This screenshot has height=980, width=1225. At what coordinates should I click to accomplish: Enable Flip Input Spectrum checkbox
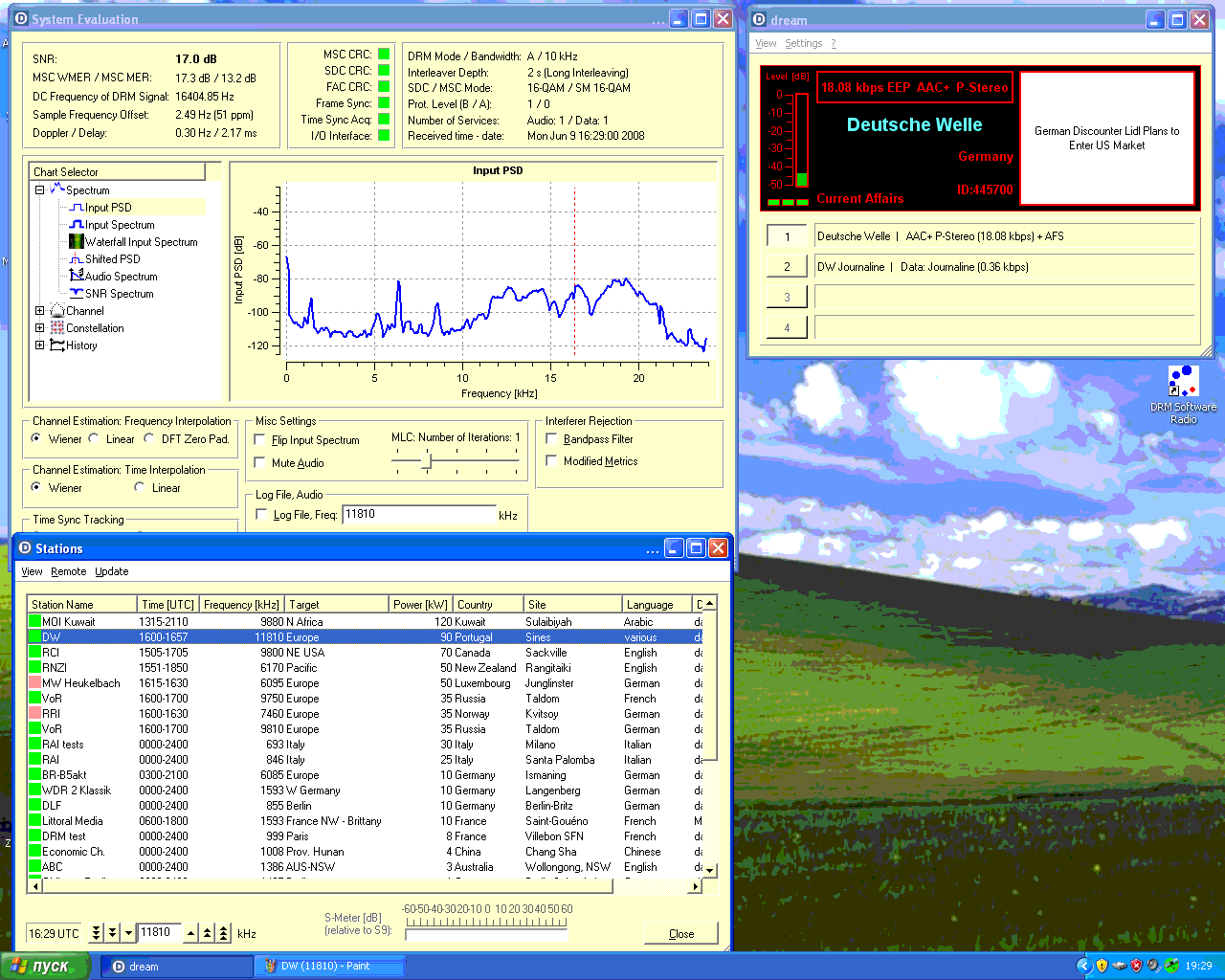pyautogui.click(x=259, y=439)
